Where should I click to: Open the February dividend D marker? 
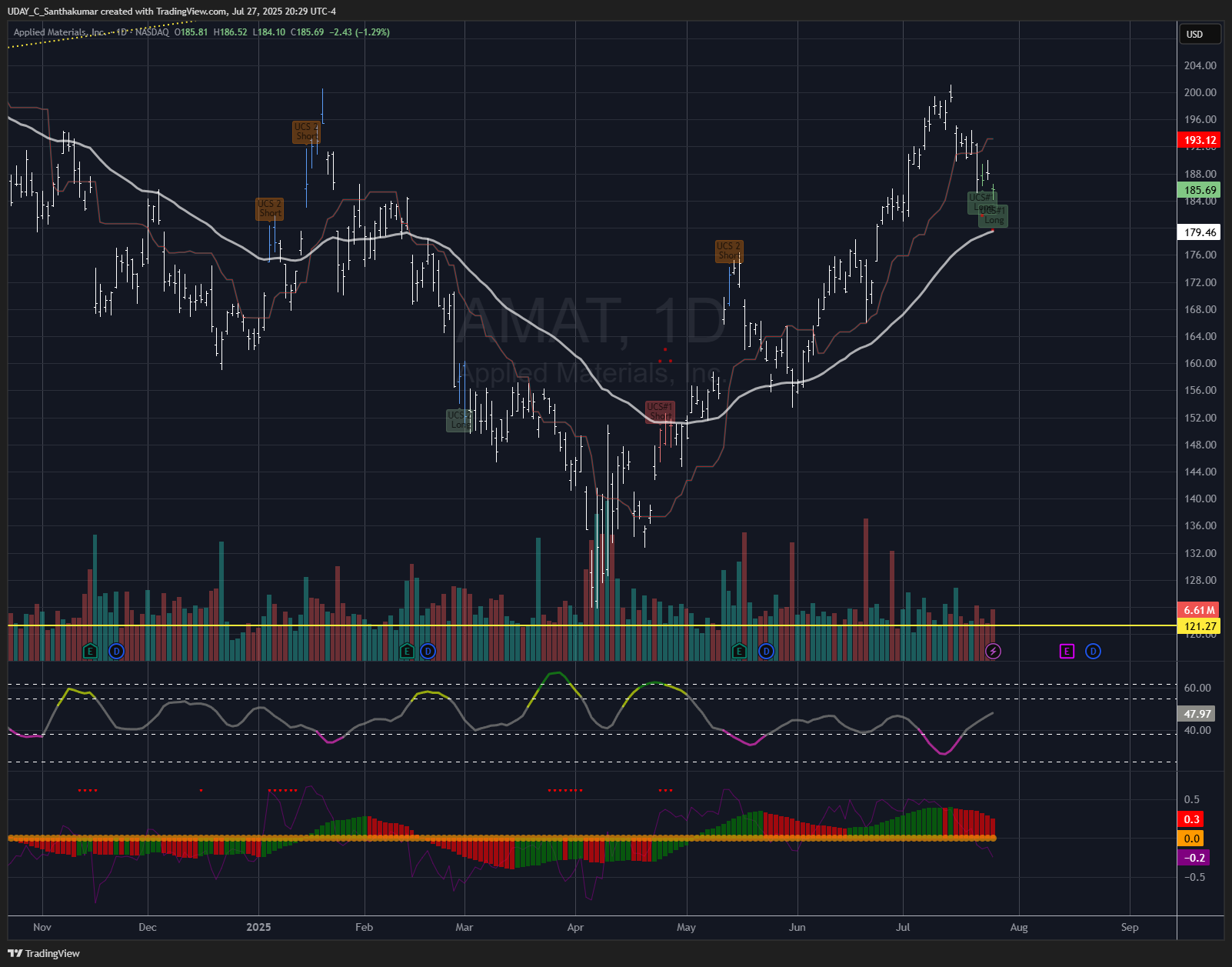coord(428,652)
